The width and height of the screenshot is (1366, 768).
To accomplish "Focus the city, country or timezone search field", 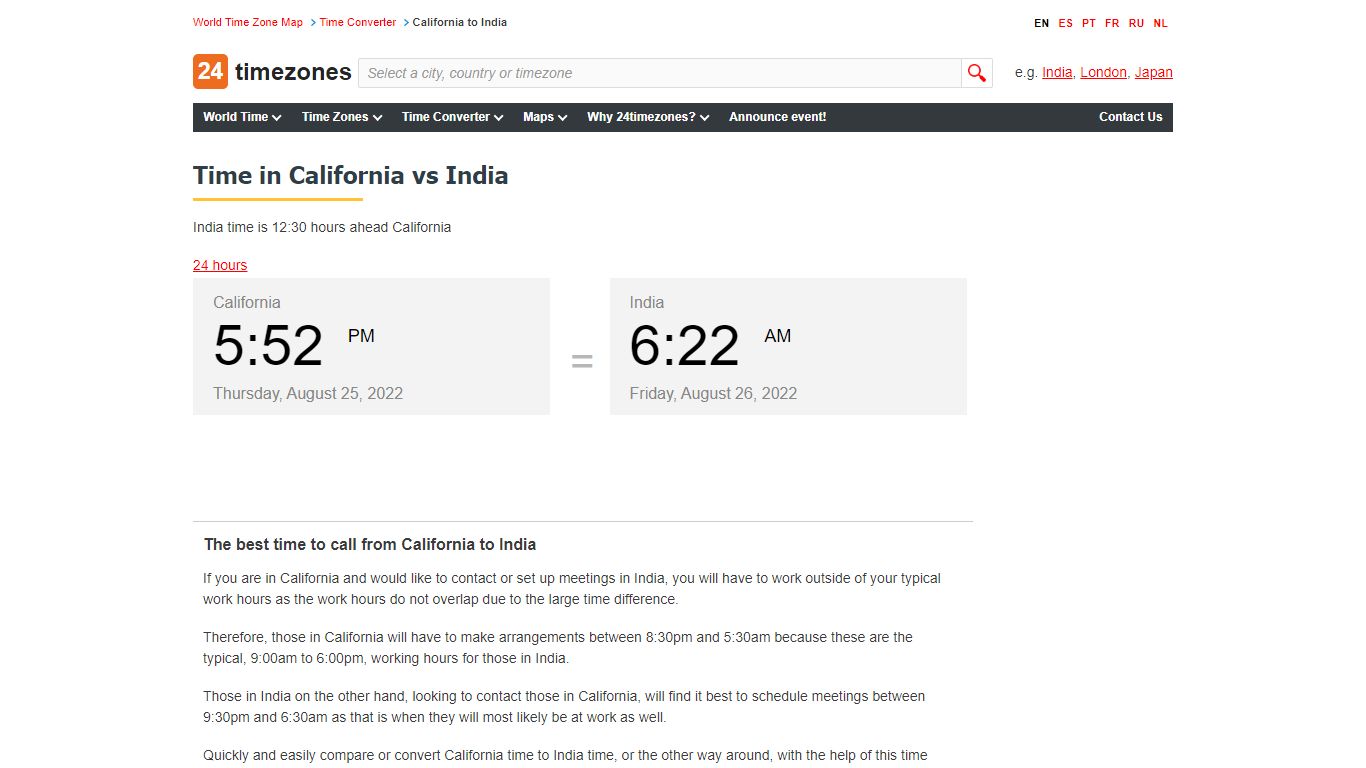I will pos(660,73).
